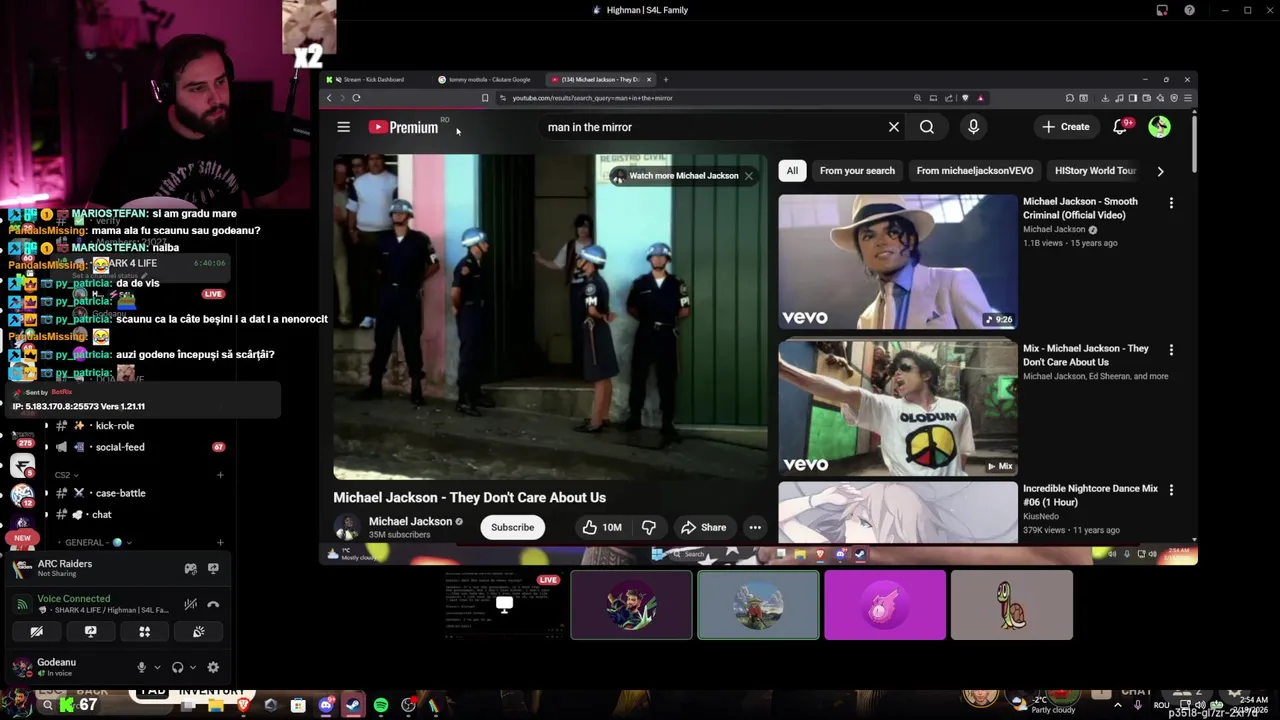The width and height of the screenshot is (1280, 720).
Task: Share your screen from the voice panel
Action: (90, 632)
